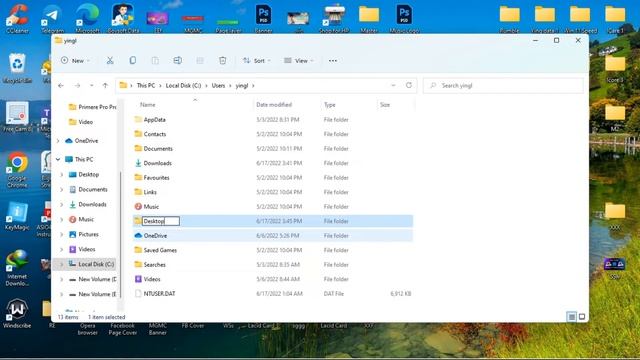
Task: Open address bar history dropdown
Action: coord(393,85)
